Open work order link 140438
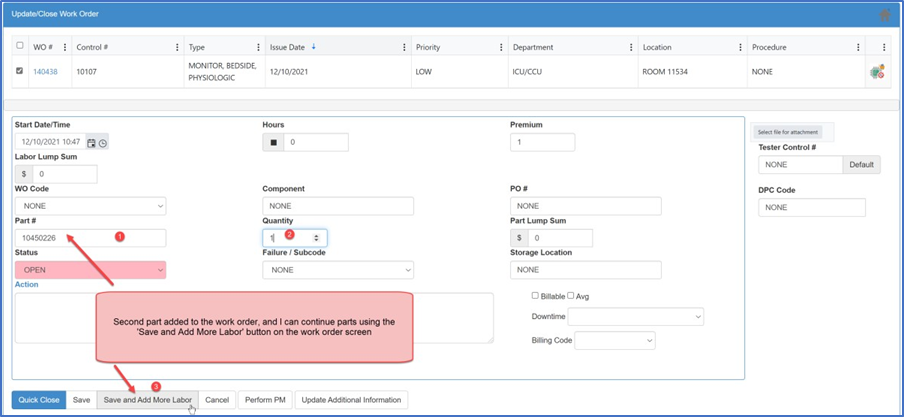The height and width of the screenshot is (417, 904). coord(45,72)
